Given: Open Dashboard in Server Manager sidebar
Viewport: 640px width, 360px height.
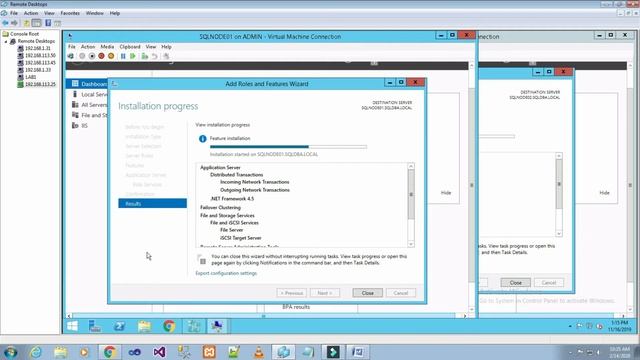Looking at the screenshot, I should click(87, 84).
